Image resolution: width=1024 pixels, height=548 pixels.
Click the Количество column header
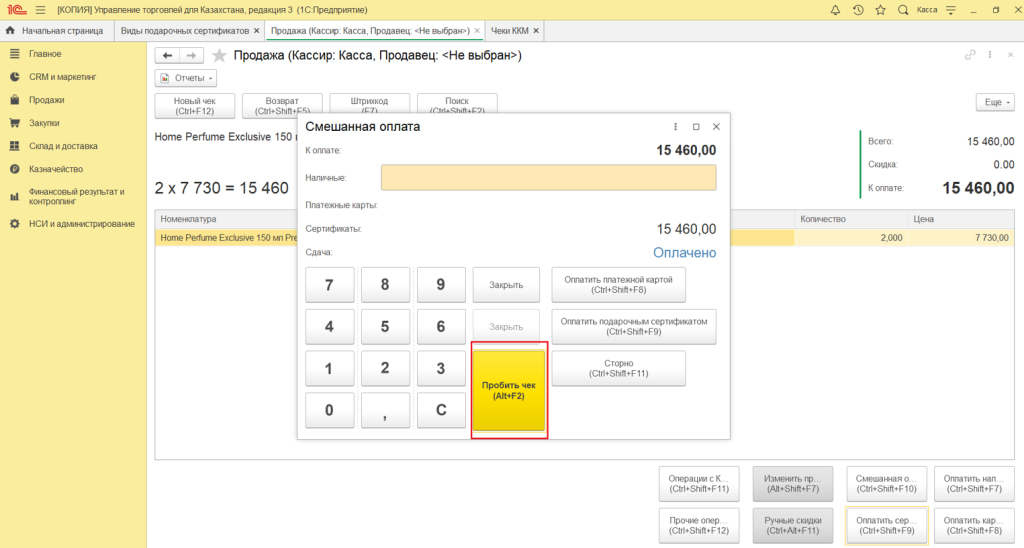point(851,219)
